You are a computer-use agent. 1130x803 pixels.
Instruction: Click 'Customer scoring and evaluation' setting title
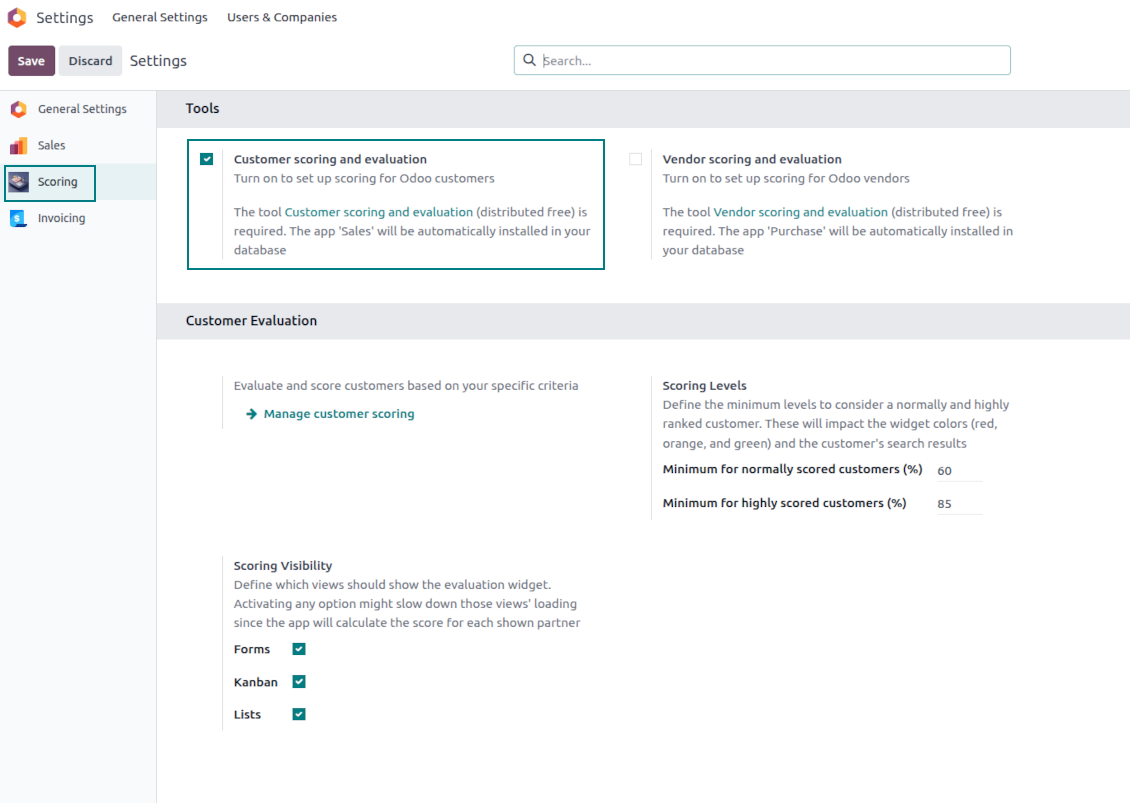click(x=330, y=159)
